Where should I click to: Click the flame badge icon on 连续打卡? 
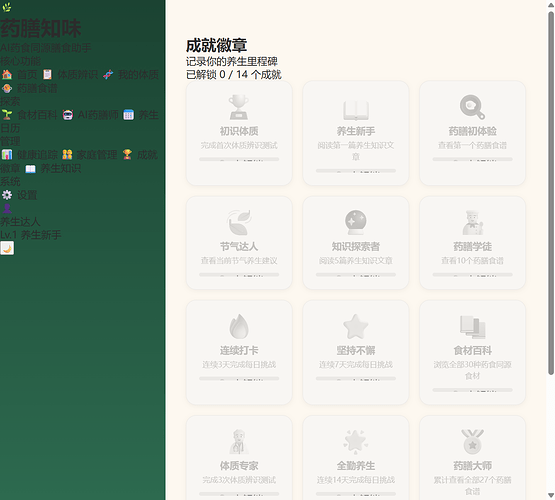tap(239, 326)
